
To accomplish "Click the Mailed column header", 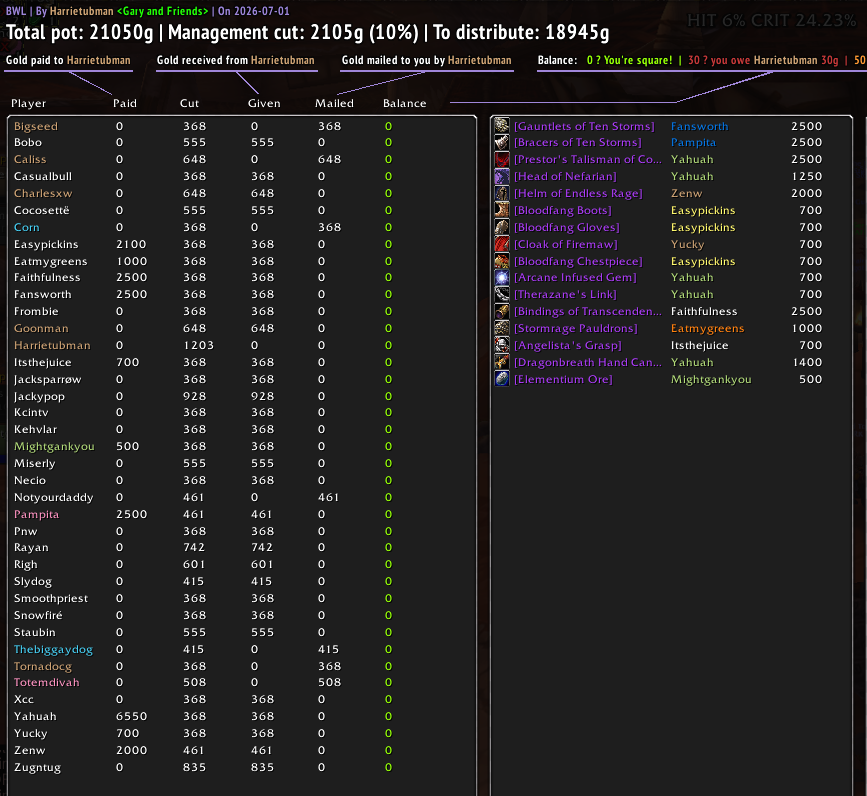I will point(335,103).
